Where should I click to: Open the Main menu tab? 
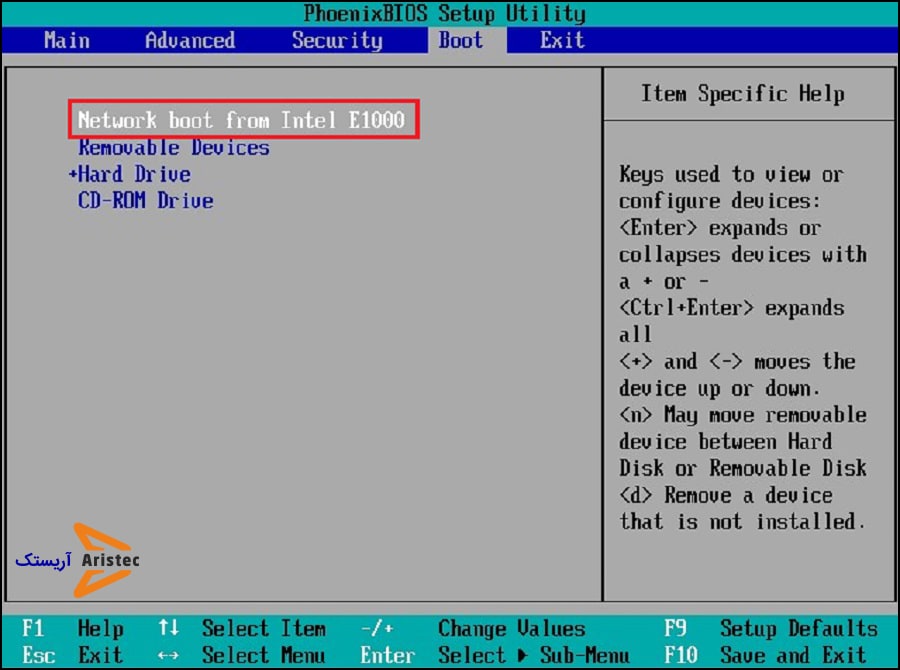pos(67,41)
